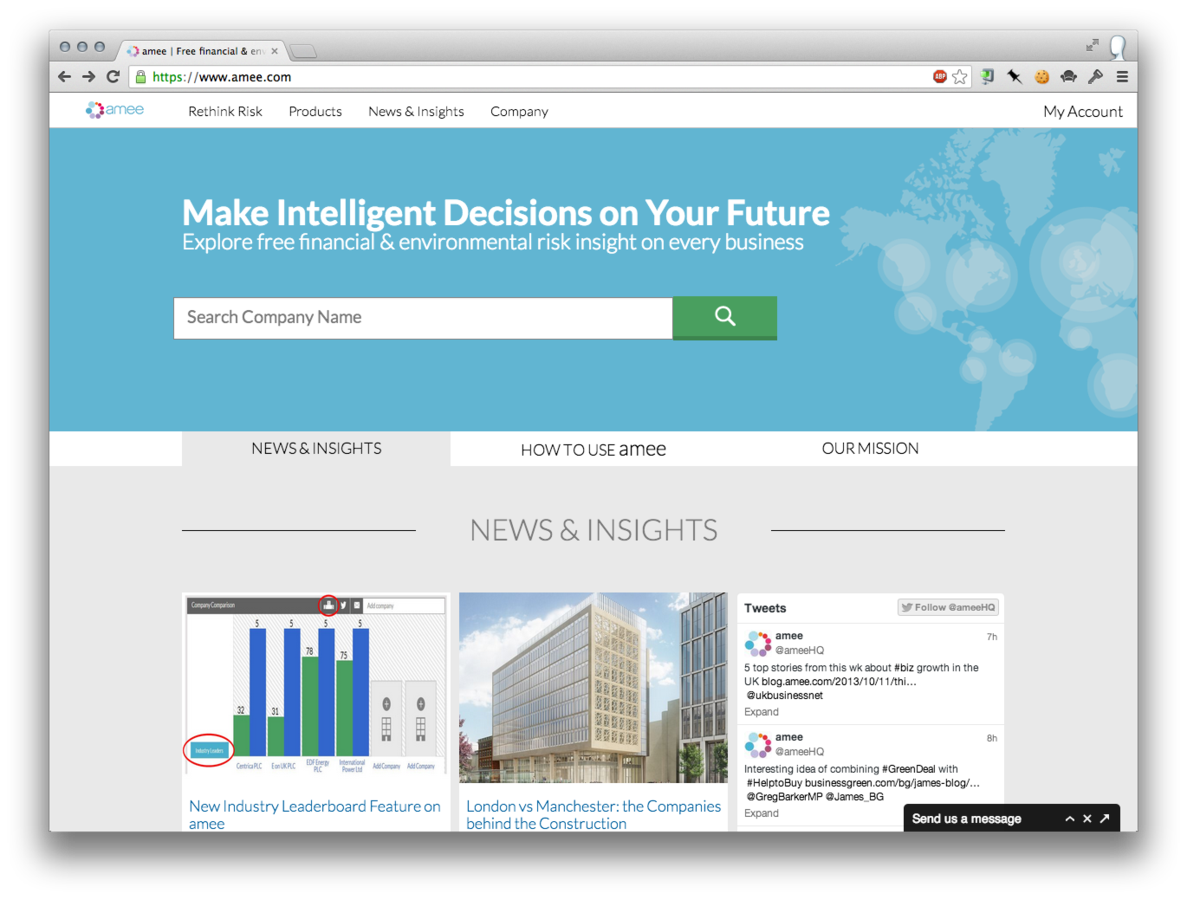Screen dimensions: 1187x900
Task: Click the green padlock in the address bar
Action: coord(141,76)
